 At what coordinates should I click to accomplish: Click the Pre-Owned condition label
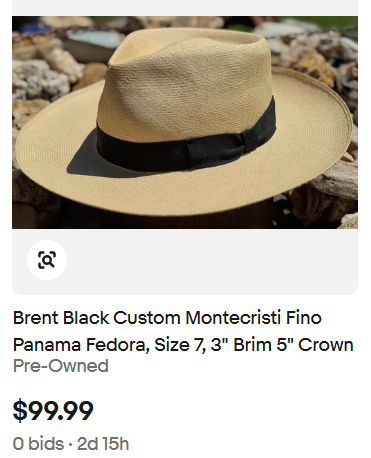pyautogui.click(x=61, y=366)
